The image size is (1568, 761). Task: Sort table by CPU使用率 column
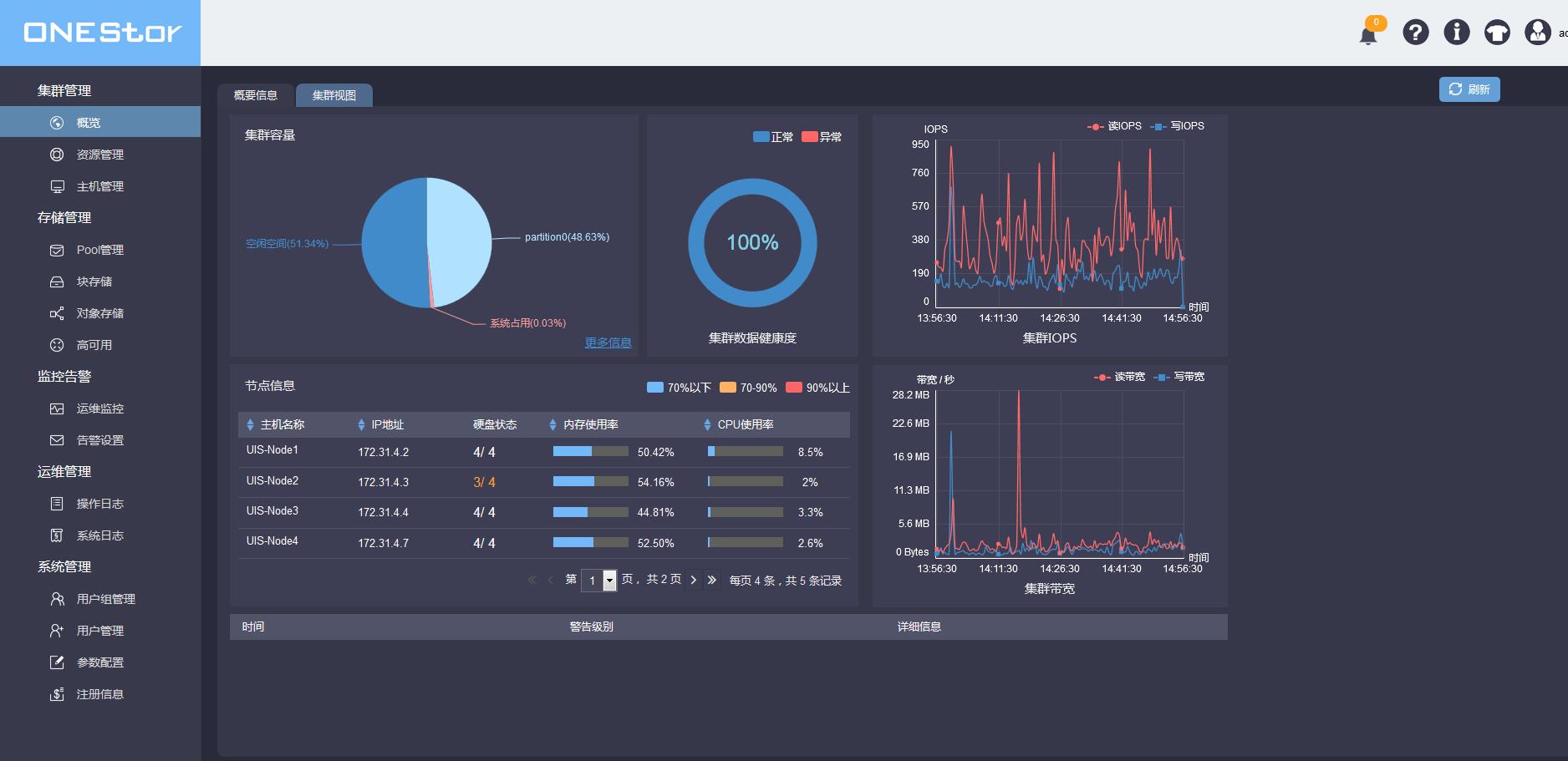(707, 425)
